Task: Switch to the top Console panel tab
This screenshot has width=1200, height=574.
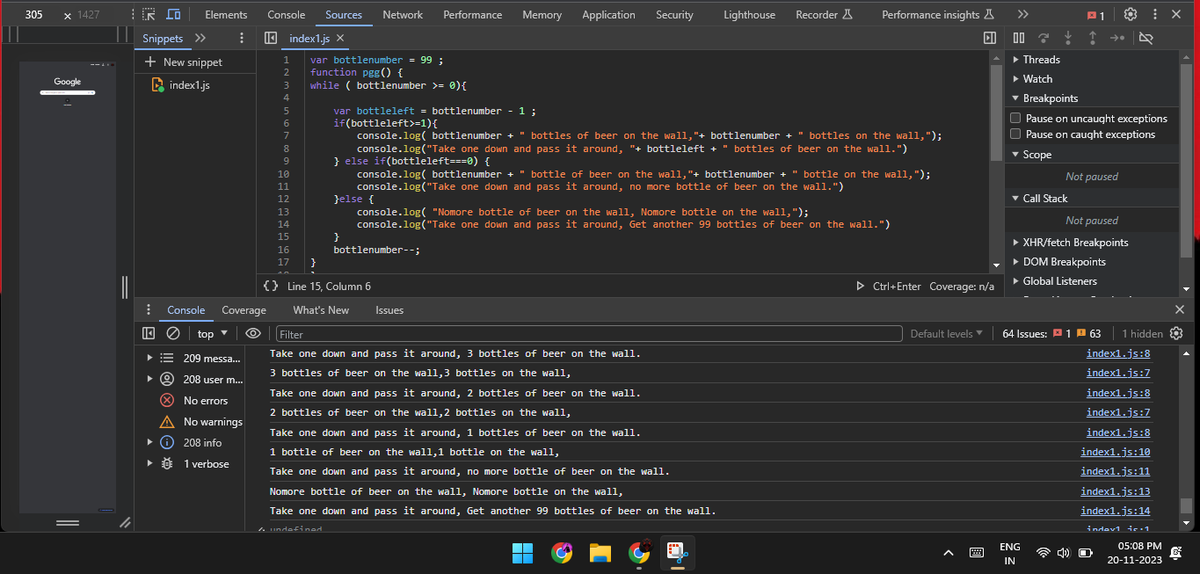Action: (x=287, y=15)
